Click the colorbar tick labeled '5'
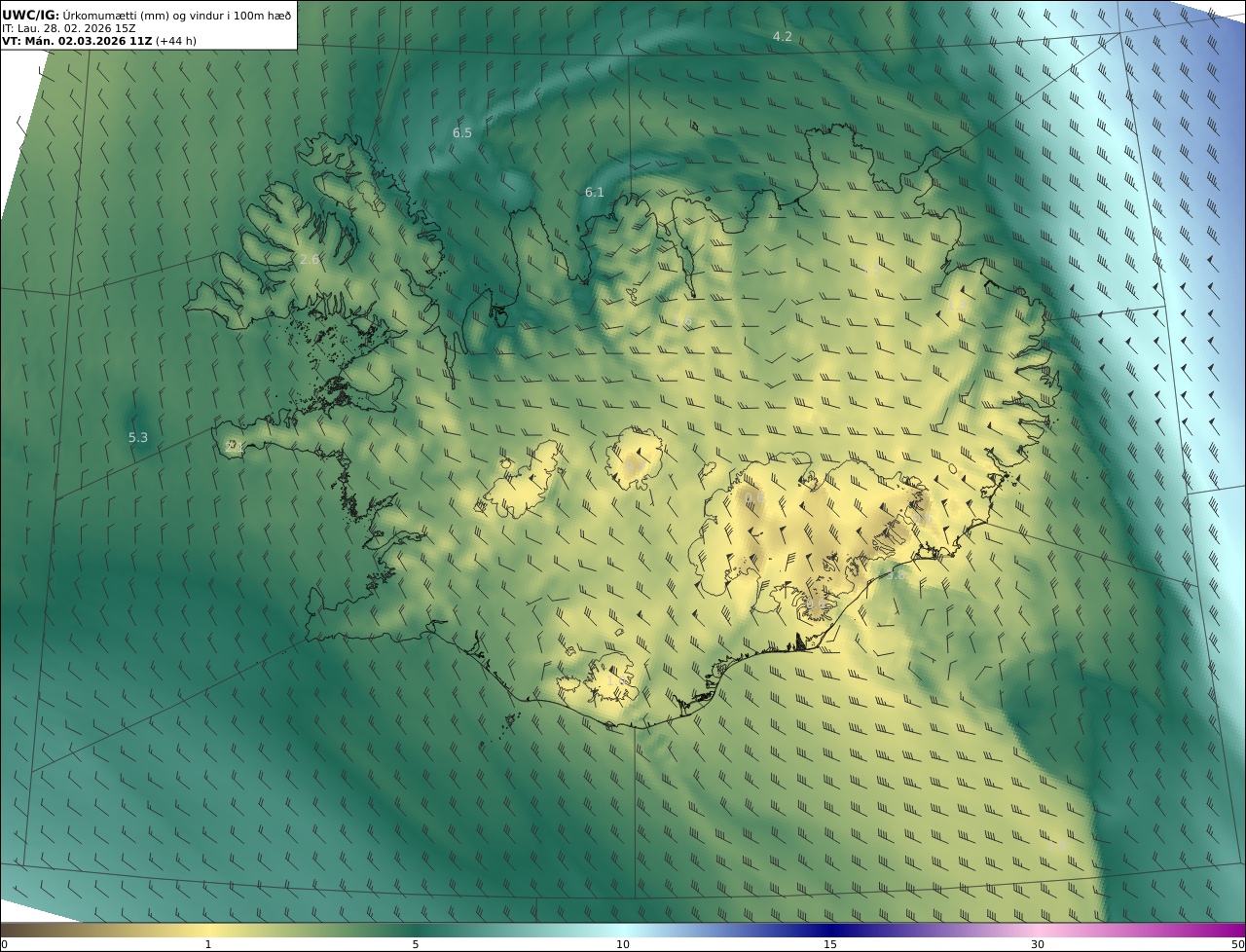1246x952 pixels. [x=416, y=944]
